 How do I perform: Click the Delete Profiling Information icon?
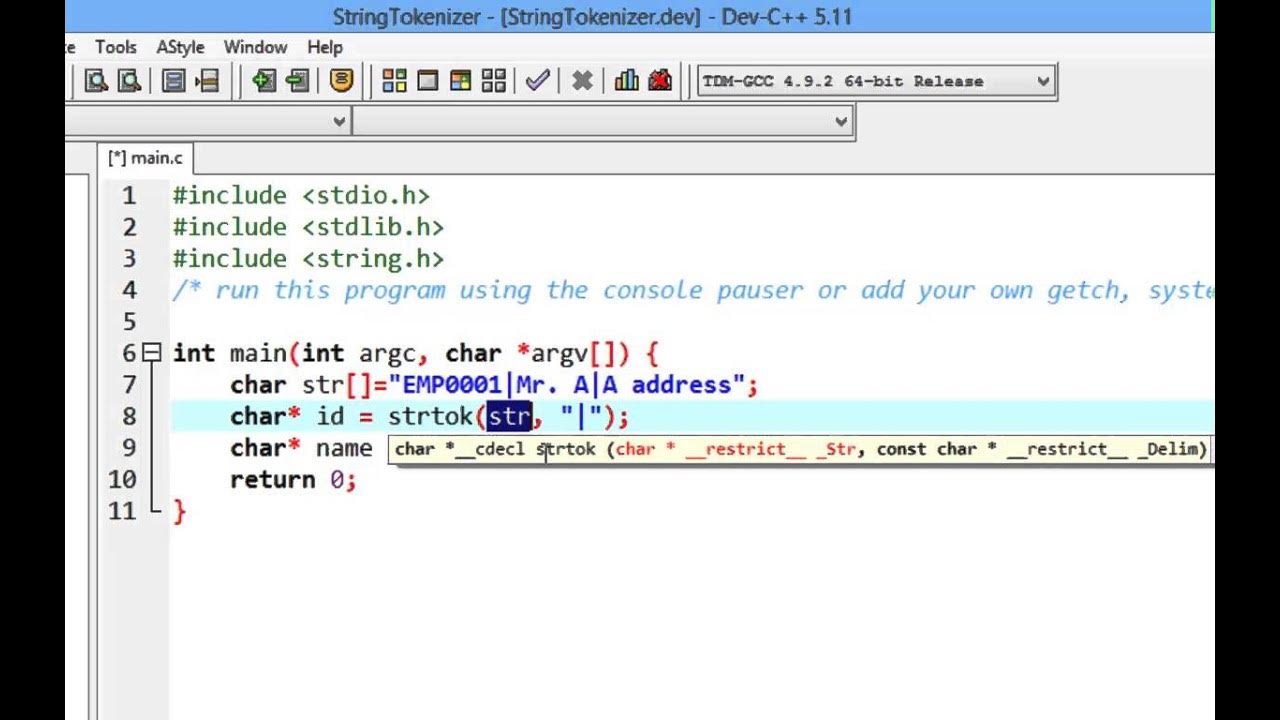click(x=660, y=81)
